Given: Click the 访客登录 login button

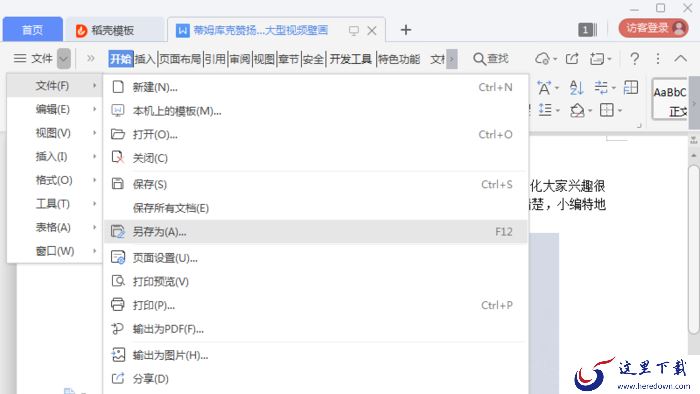Looking at the screenshot, I should (x=654, y=28).
